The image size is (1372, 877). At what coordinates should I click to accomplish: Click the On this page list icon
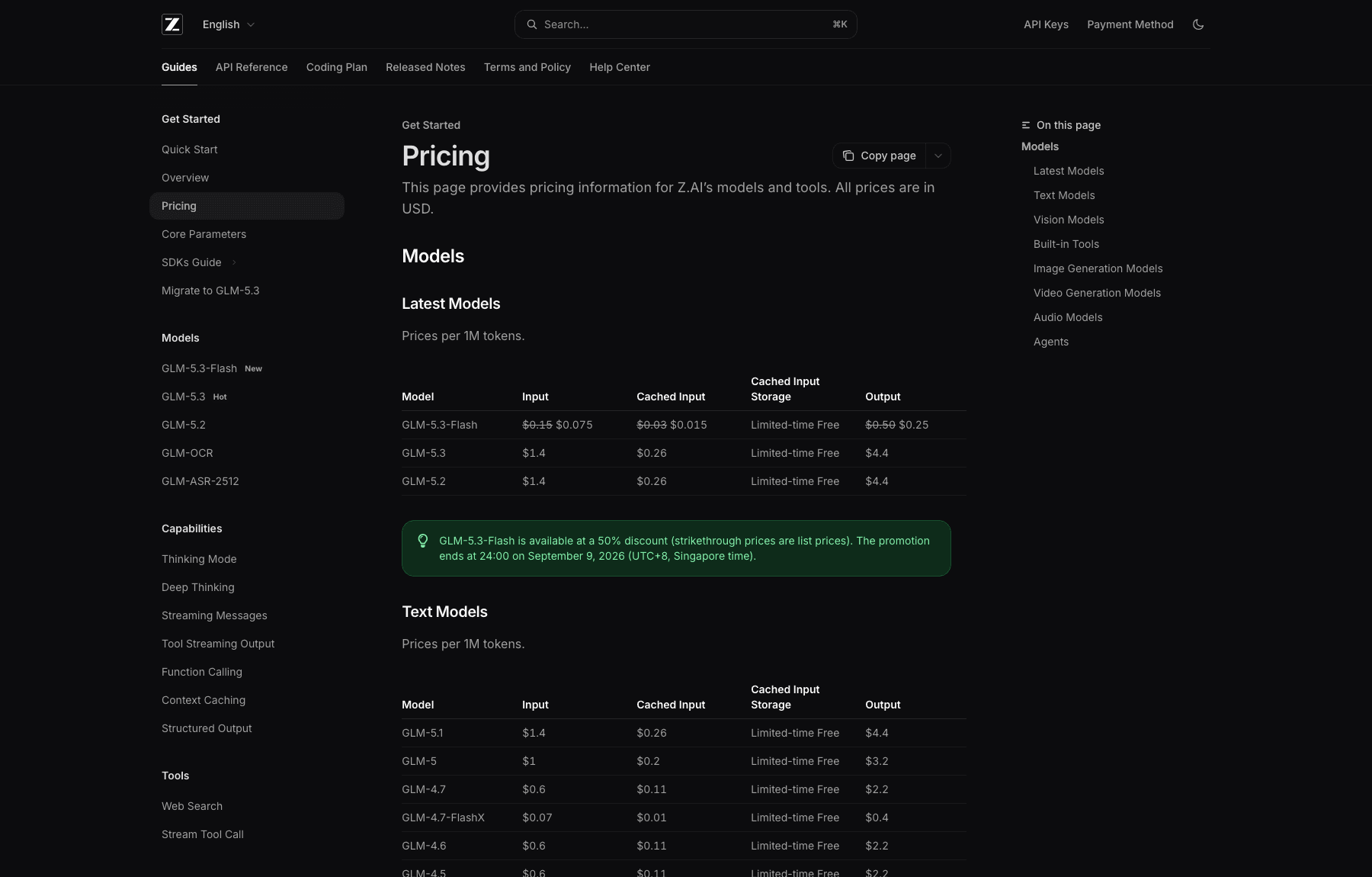coord(1026,125)
